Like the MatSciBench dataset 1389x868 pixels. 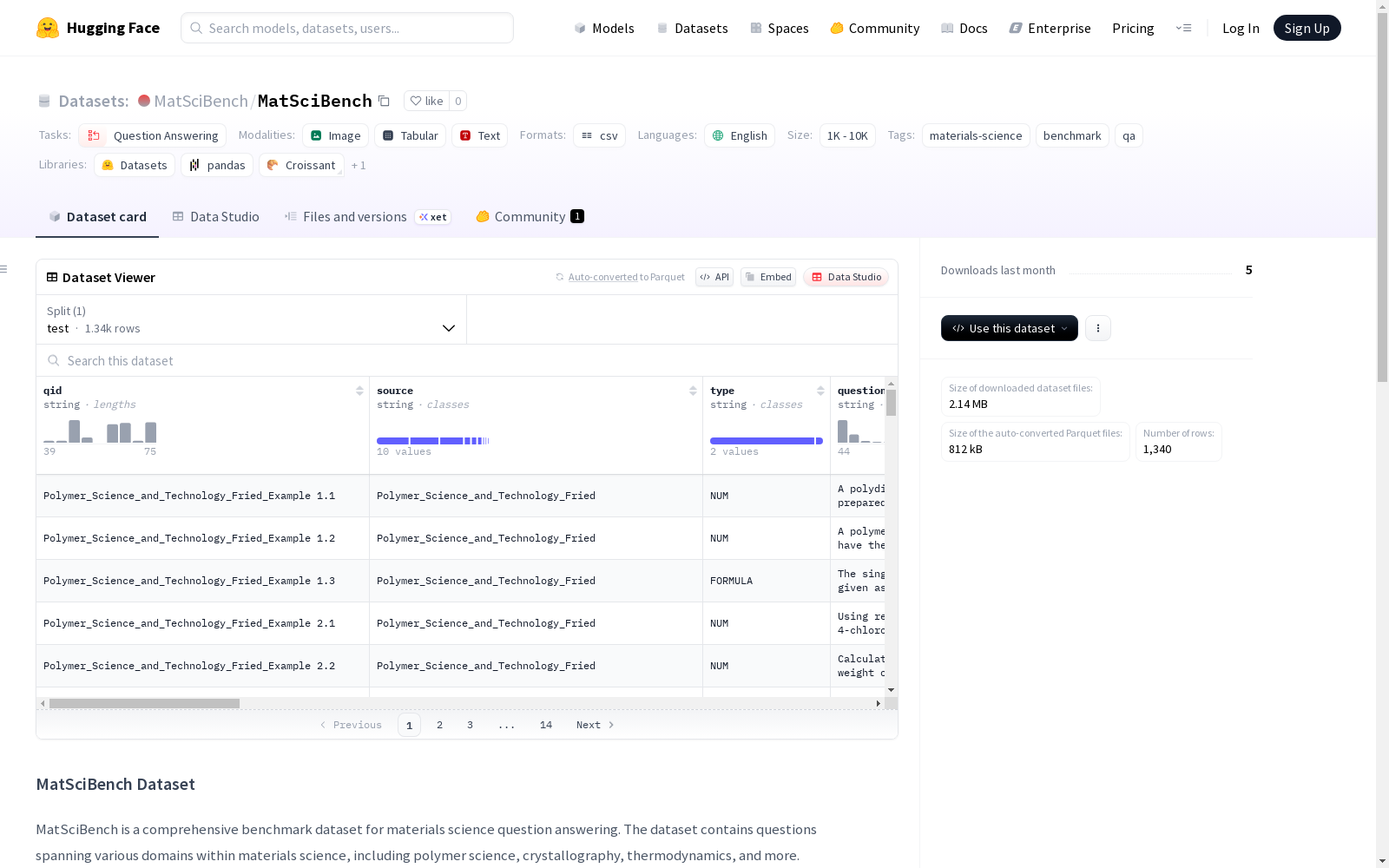(x=426, y=101)
